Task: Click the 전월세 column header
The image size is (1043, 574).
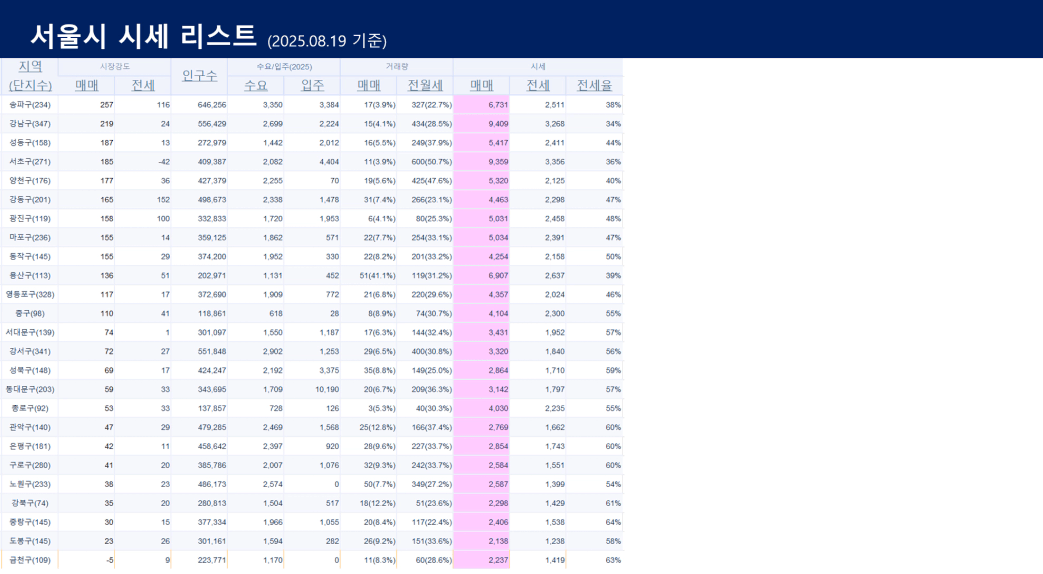Action: pyautogui.click(x=425, y=85)
